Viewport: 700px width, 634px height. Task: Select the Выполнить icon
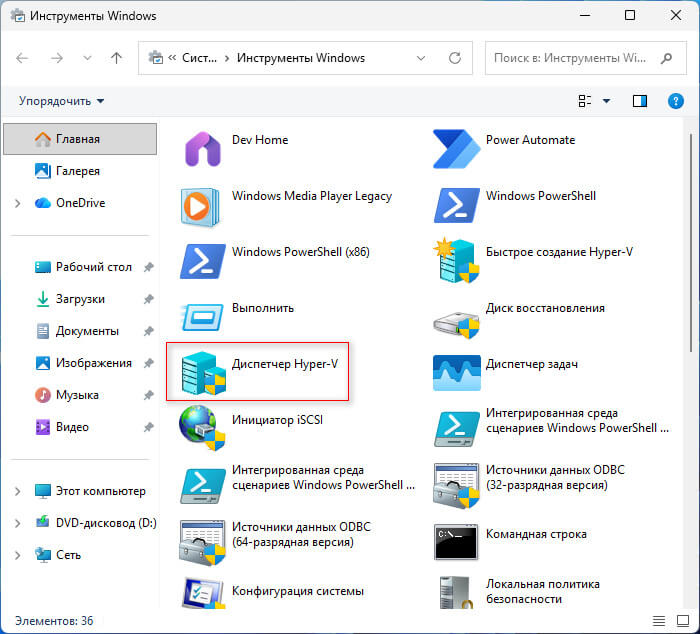(x=202, y=317)
